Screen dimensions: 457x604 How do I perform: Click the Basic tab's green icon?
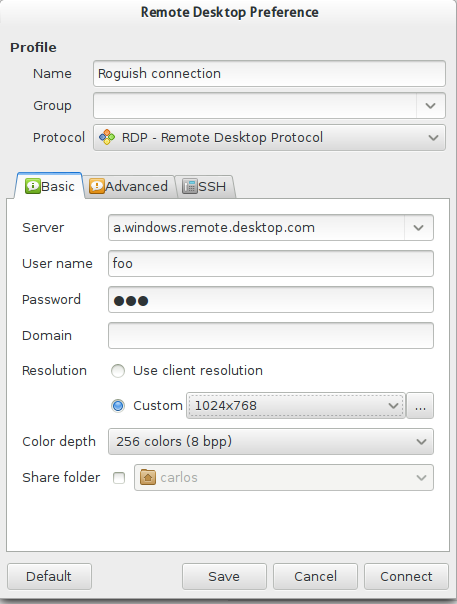pos(33,186)
